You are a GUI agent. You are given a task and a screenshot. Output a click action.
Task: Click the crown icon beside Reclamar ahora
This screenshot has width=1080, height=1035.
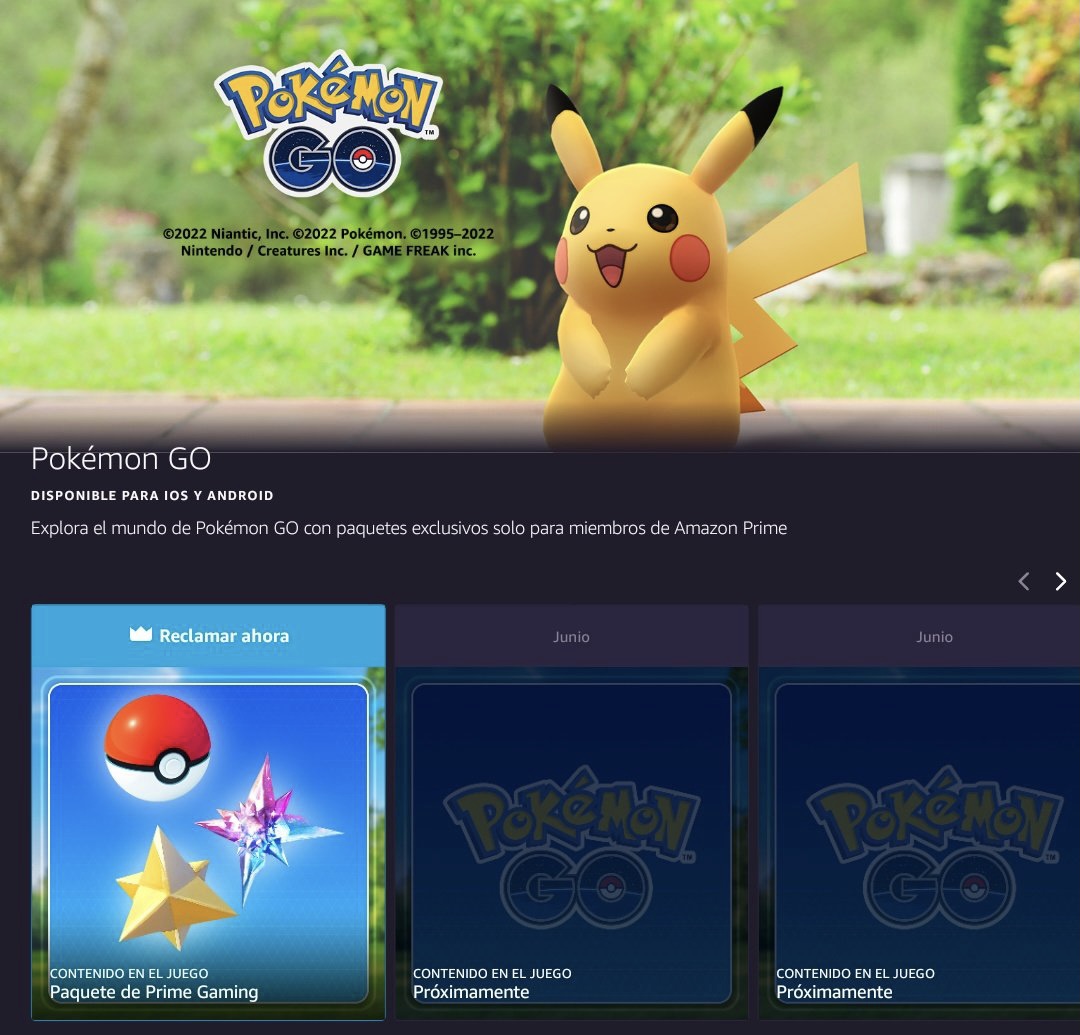click(x=141, y=634)
